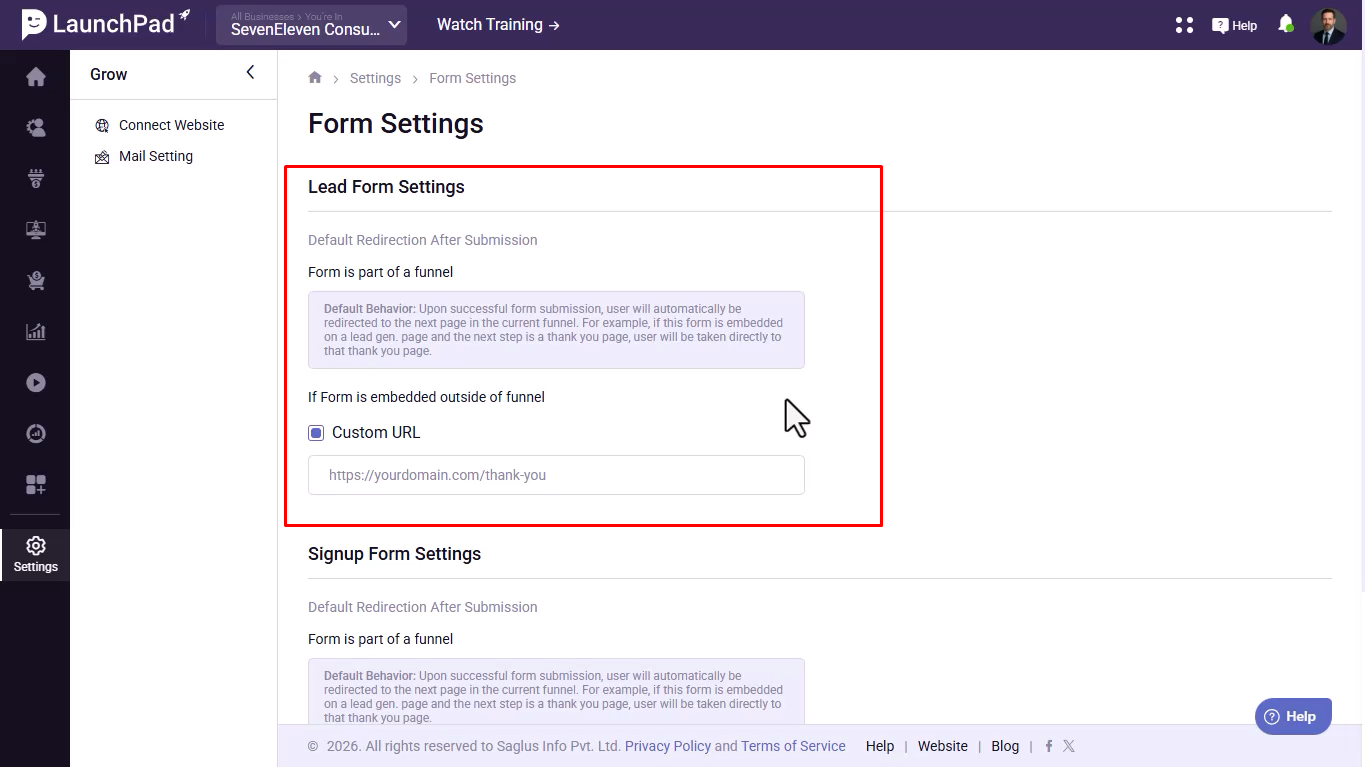Click the floating Help button
The image size is (1365, 767).
point(1292,716)
